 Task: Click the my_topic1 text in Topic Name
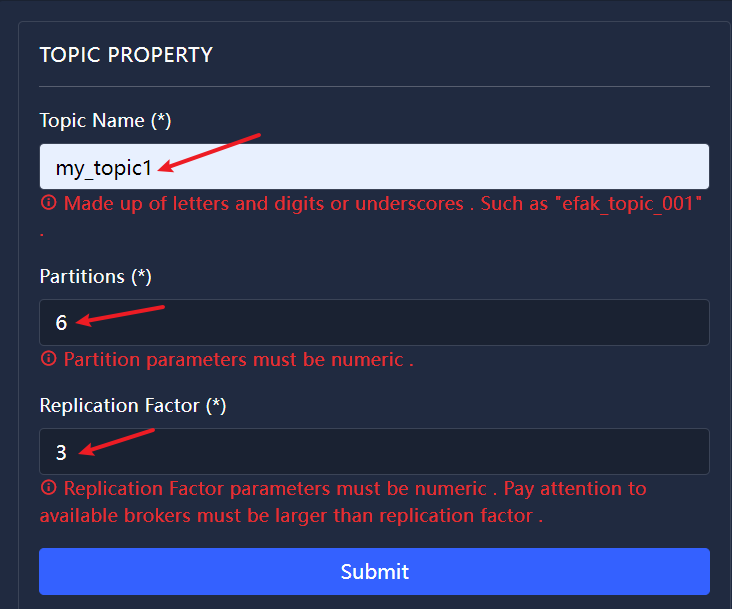pos(104,168)
